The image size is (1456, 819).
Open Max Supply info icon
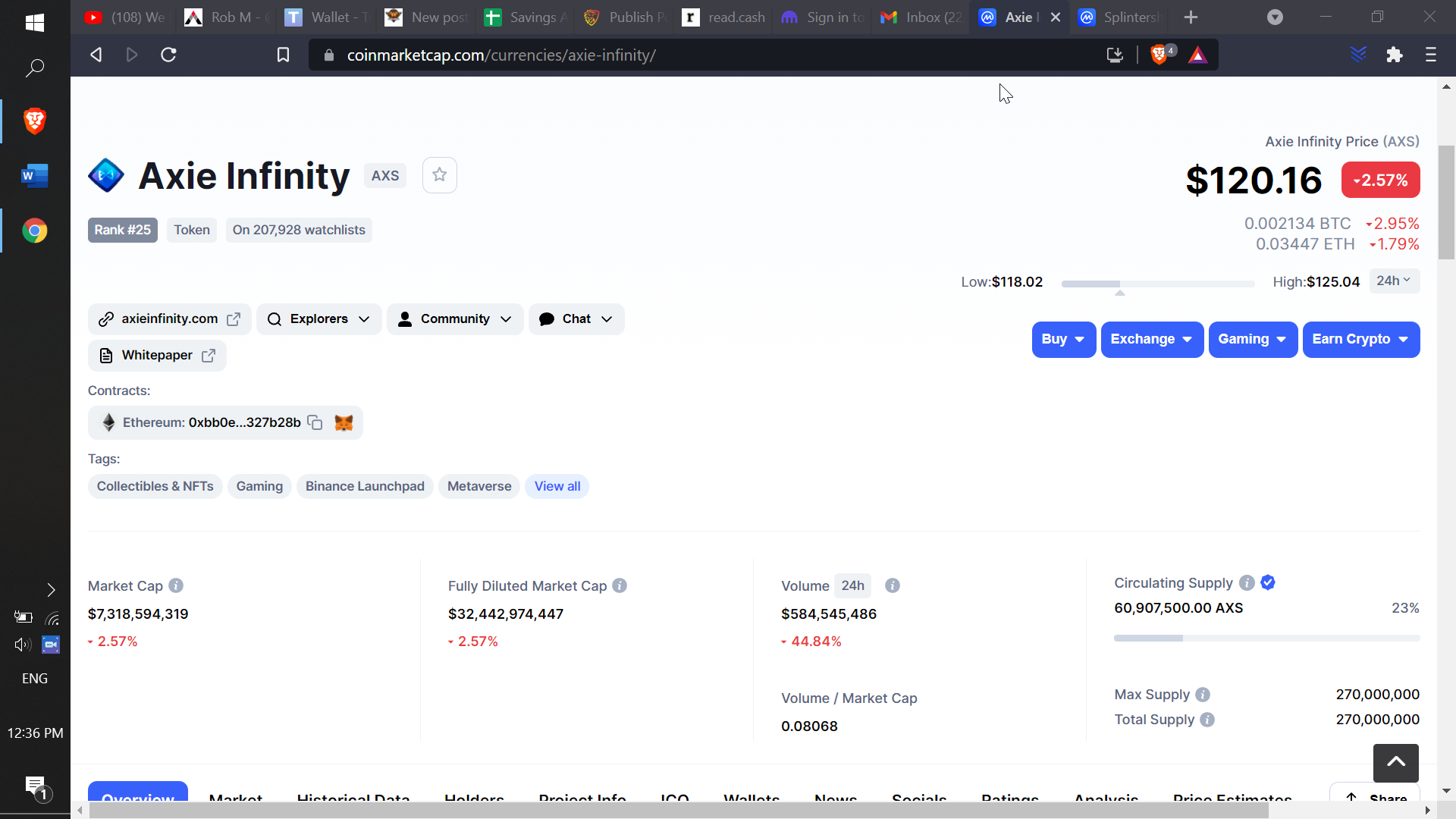point(1203,695)
